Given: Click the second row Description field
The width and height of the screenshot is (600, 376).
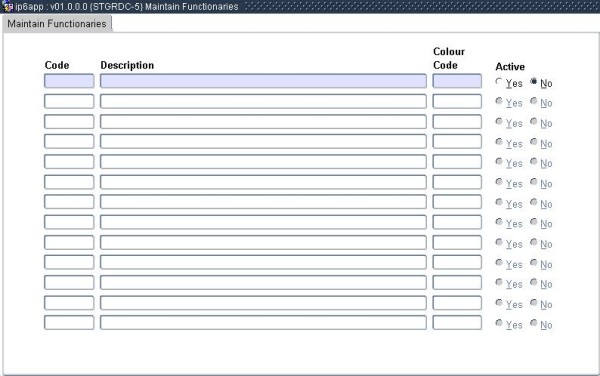Looking at the screenshot, I should 263,101.
